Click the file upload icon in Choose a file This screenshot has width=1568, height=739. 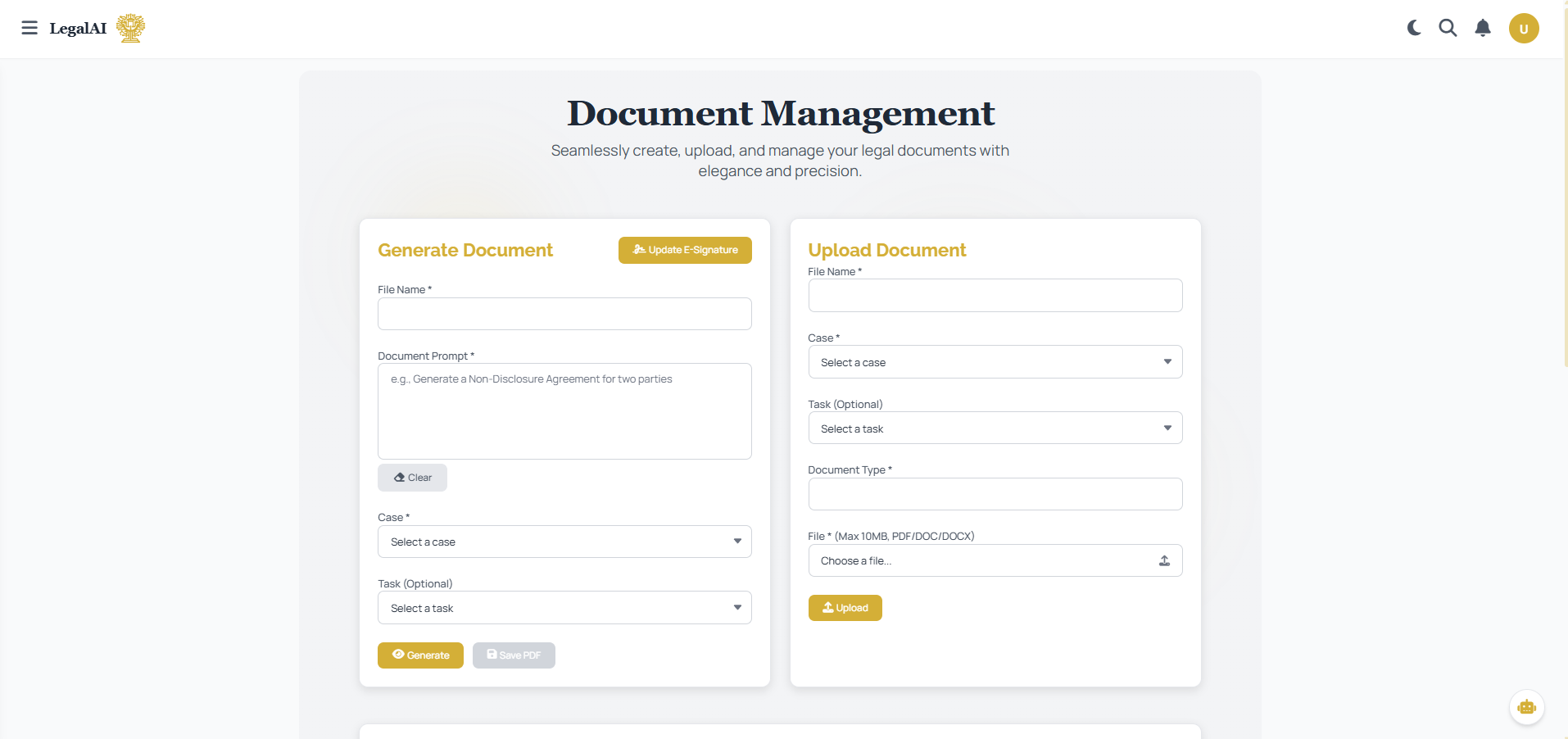pos(1164,560)
